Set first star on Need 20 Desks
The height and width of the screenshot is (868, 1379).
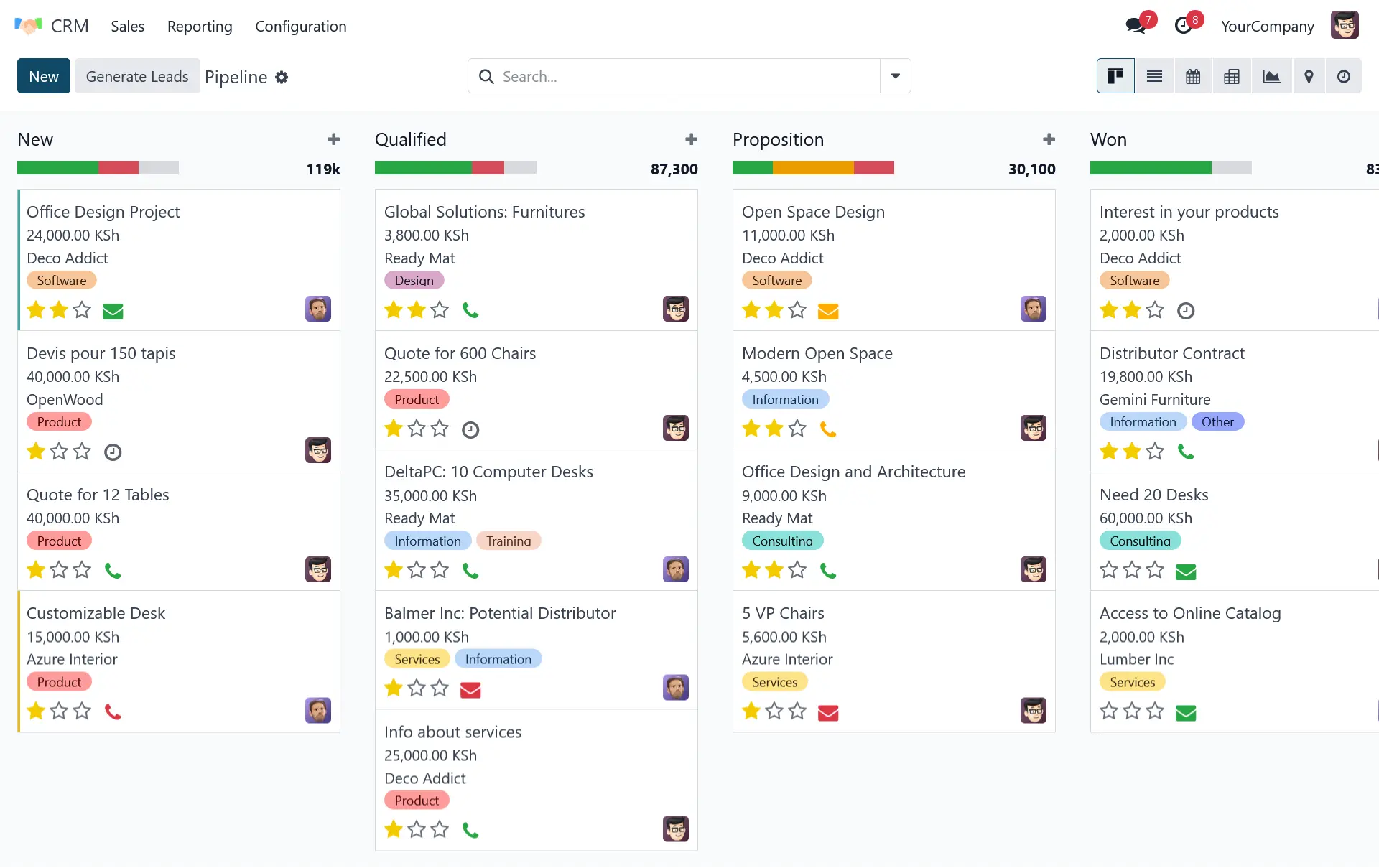click(1109, 571)
